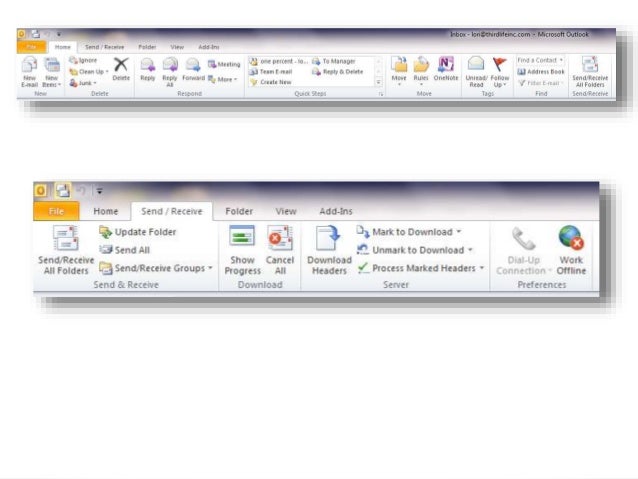Screen dimensions: 638x479
Task: Click the Update Folder command
Action: coord(138,232)
